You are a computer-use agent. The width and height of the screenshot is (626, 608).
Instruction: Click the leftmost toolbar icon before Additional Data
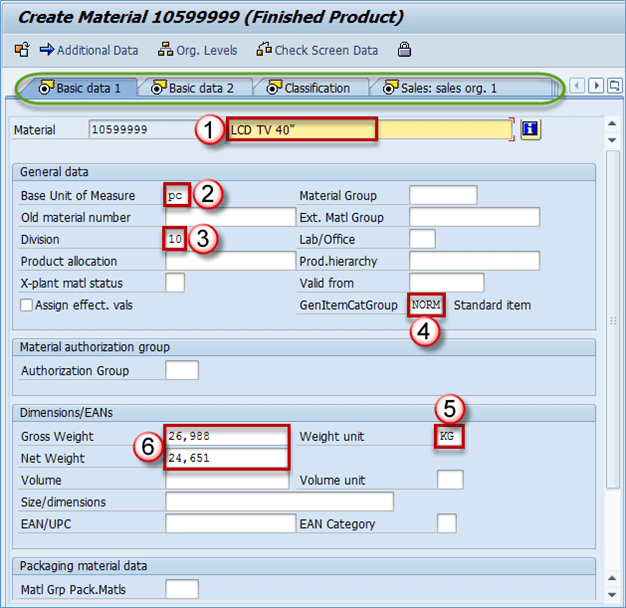21,50
